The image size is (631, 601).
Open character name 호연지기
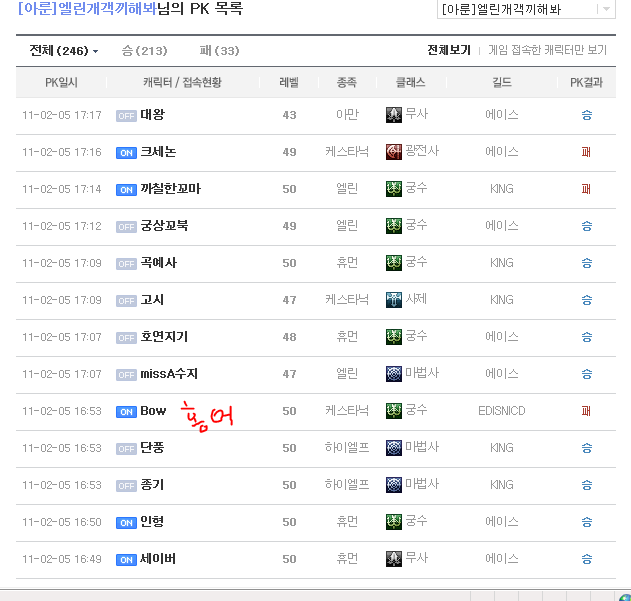tap(164, 337)
